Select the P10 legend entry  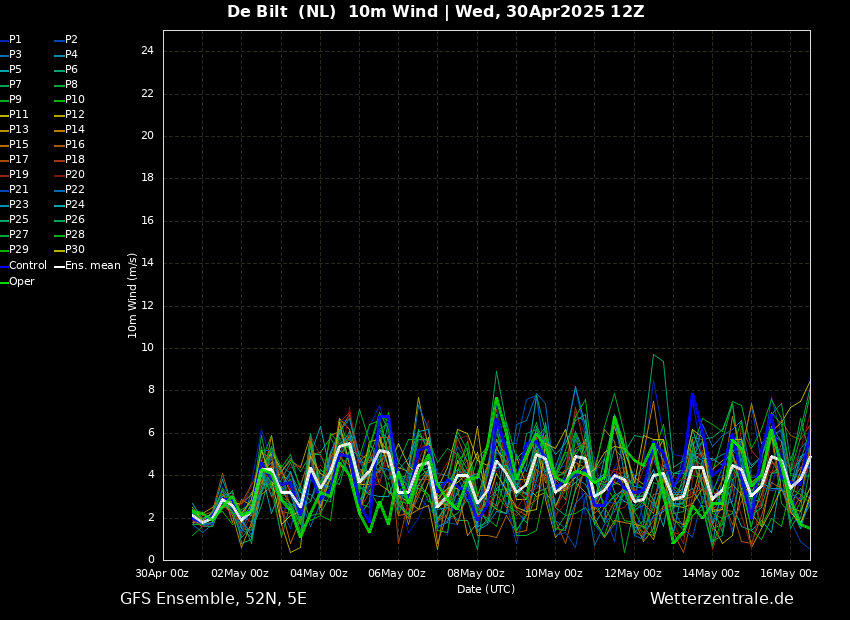click(x=74, y=100)
